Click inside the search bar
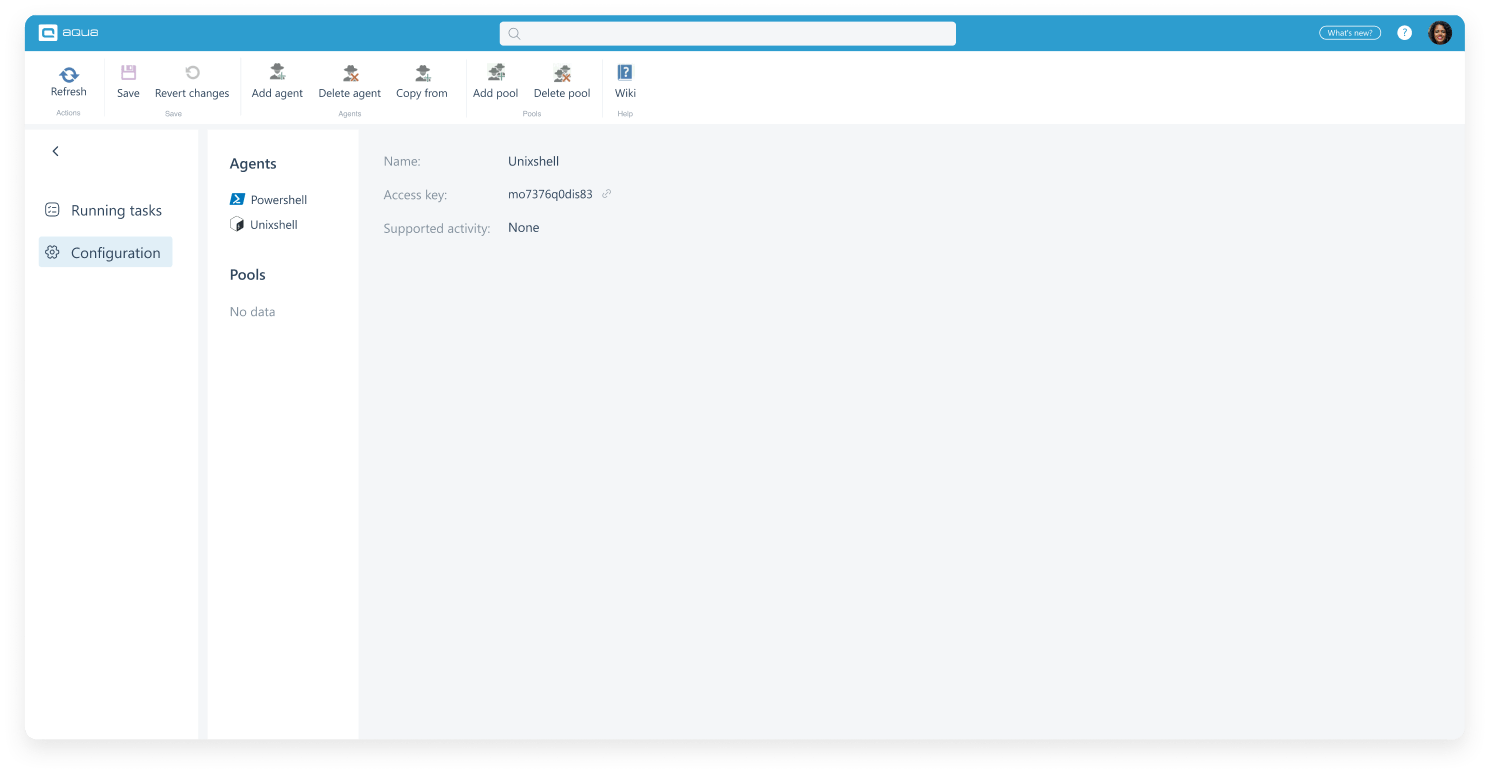Image resolution: width=1489 pixels, height=774 pixels. pyautogui.click(x=727, y=33)
